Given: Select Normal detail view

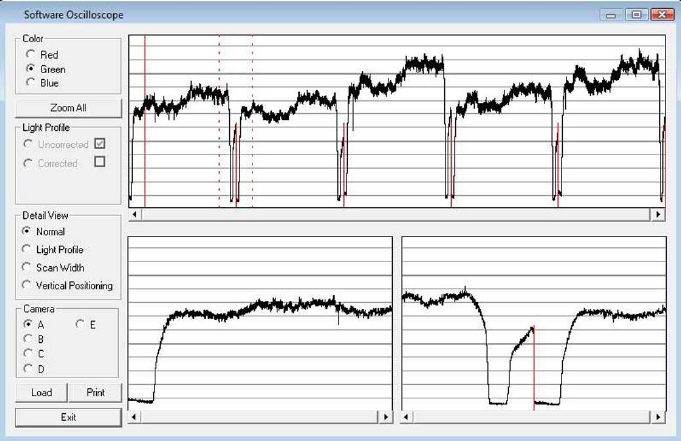Looking at the screenshot, I should tap(26, 231).
